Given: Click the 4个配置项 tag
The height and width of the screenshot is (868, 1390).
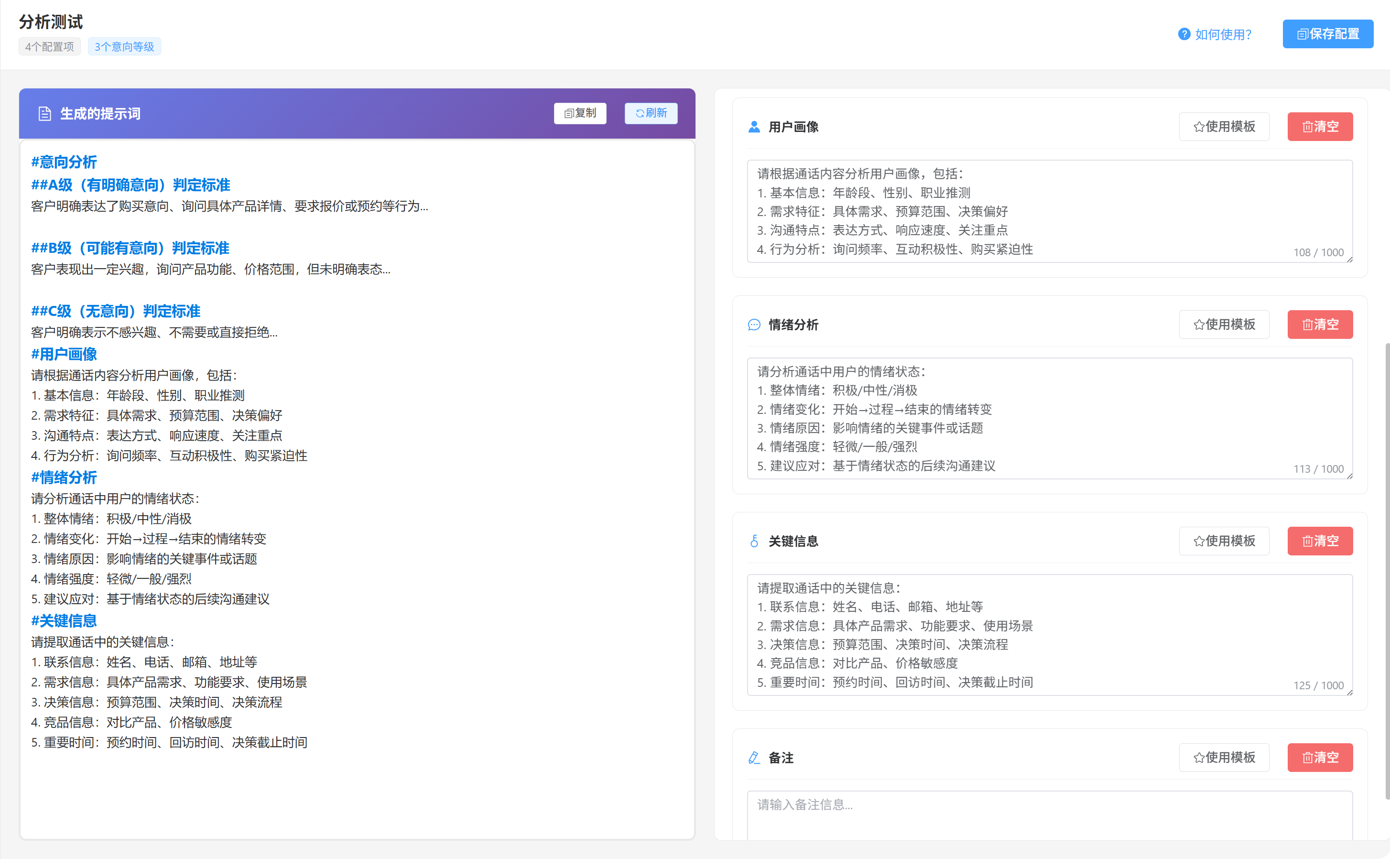Looking at the screenshot, I should pos(49,47).
